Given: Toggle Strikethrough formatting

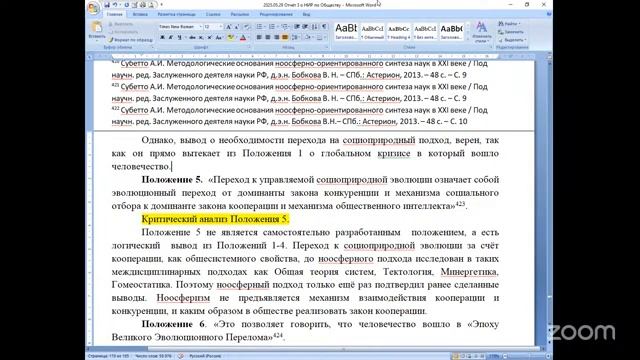Looking at the screenshot, I should [192, 38].
